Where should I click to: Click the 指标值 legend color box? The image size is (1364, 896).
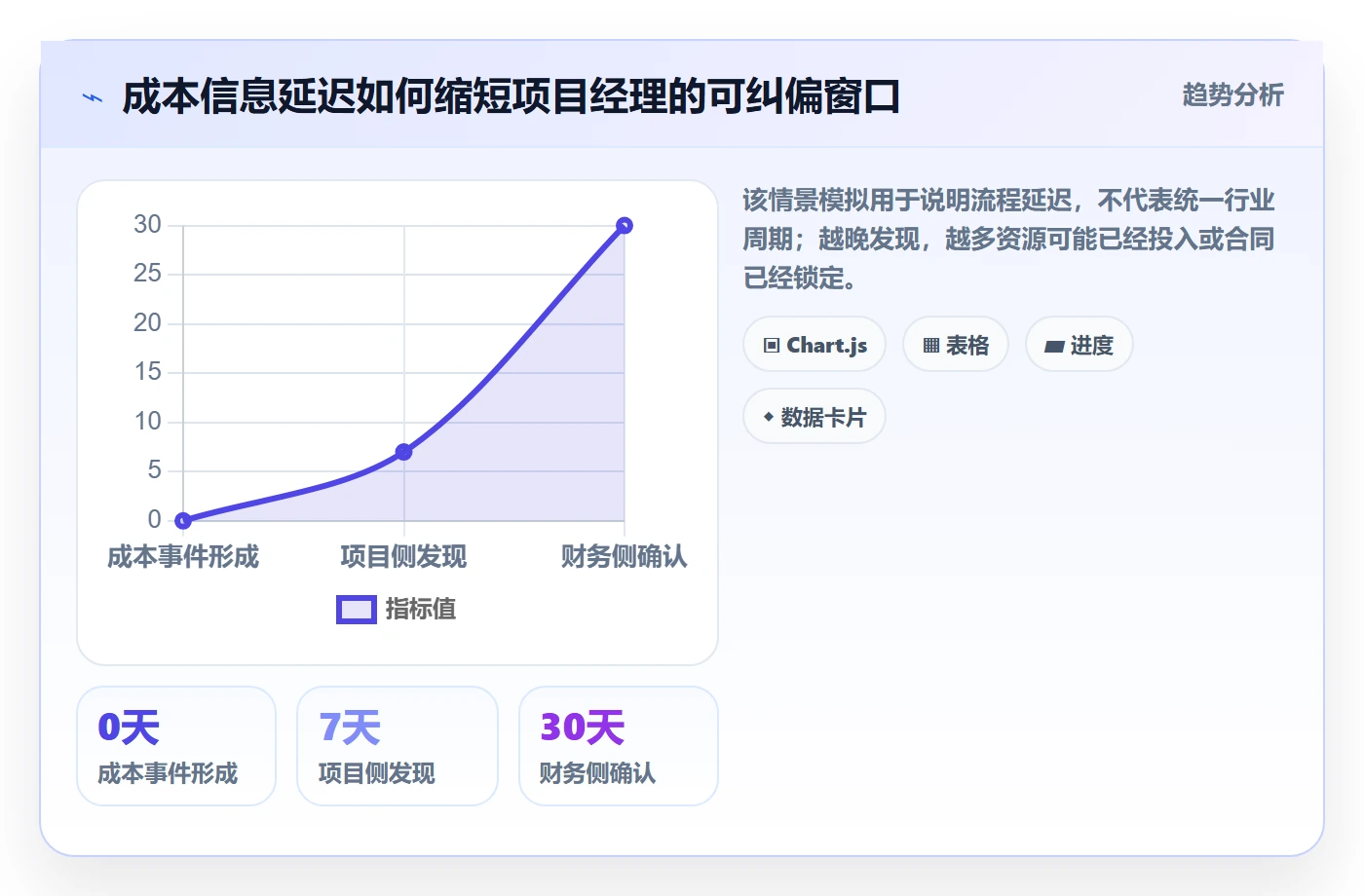pos(357,610)
